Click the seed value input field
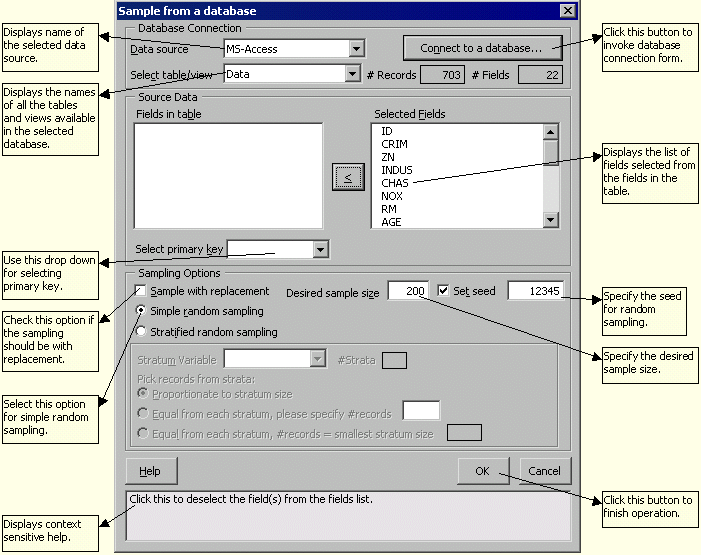This screenshot has height=555, width=701. coord(535,291)
